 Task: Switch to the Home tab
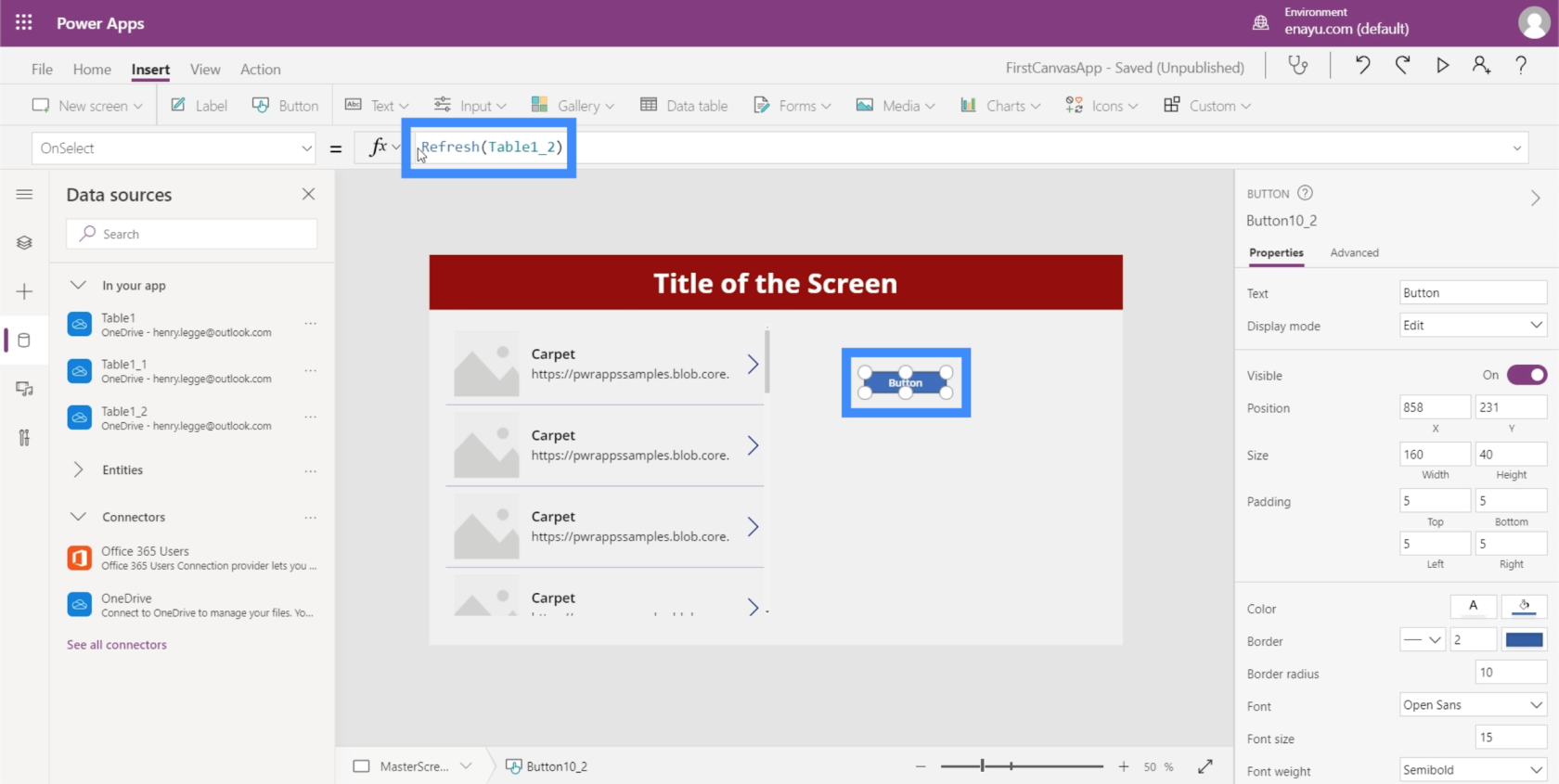(x=92, y=69)
